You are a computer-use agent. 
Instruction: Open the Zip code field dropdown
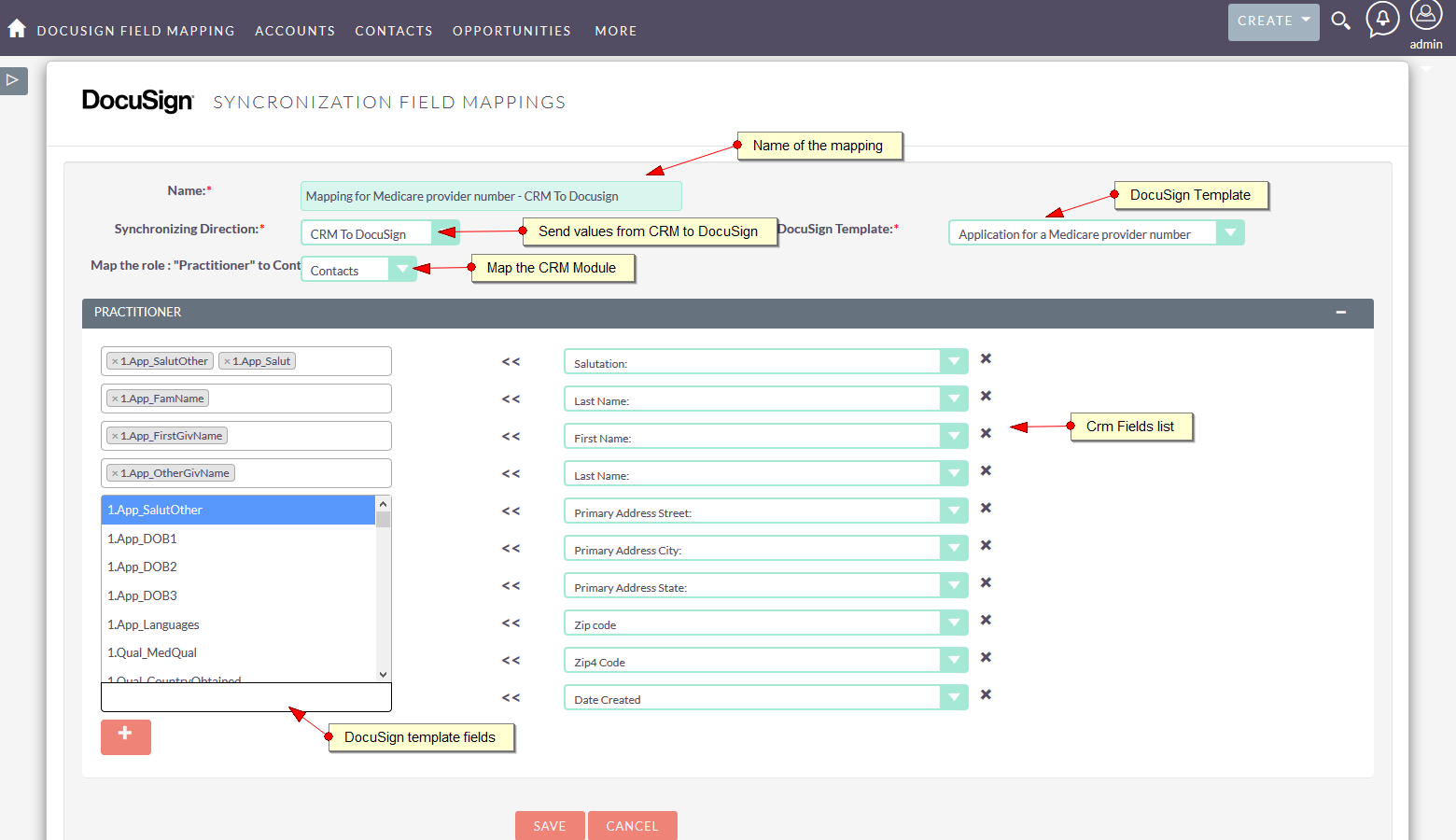[765, 623]
